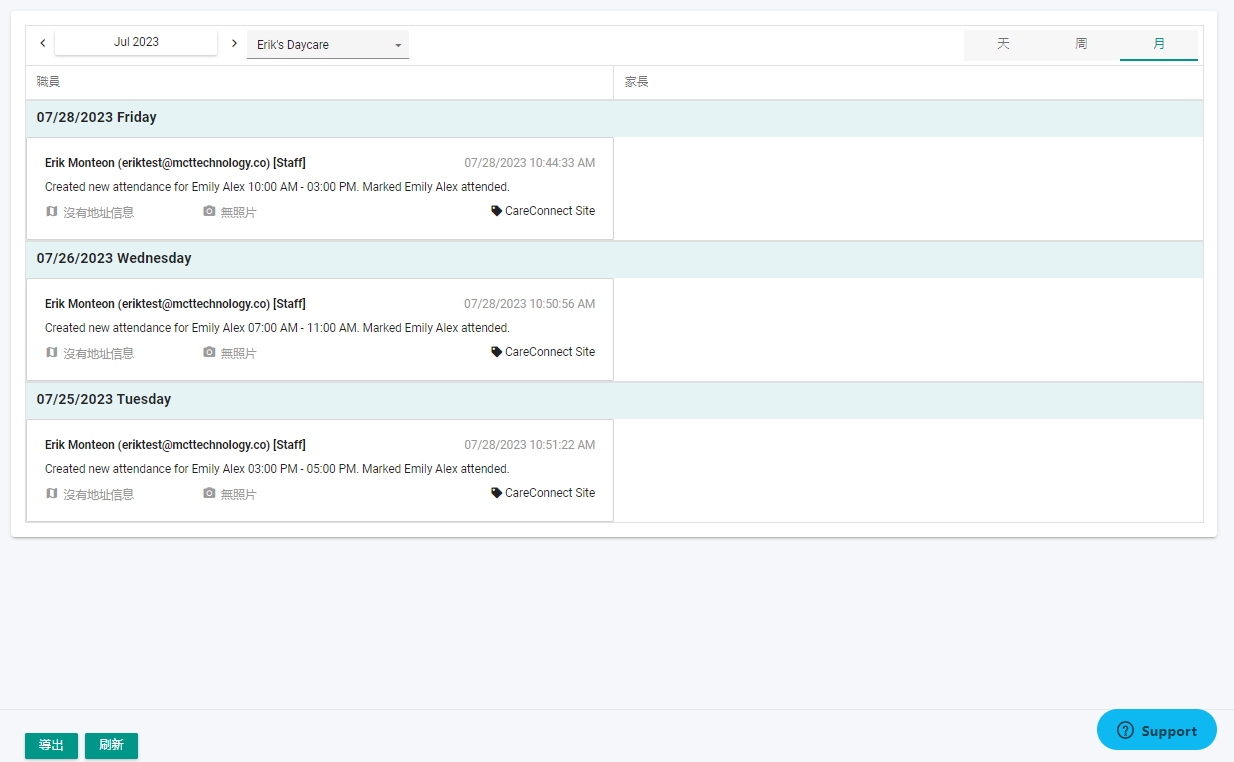Switch to the 天 (day) tab
Viewport: 1234px width, 762px height.
click(1003, 44)
